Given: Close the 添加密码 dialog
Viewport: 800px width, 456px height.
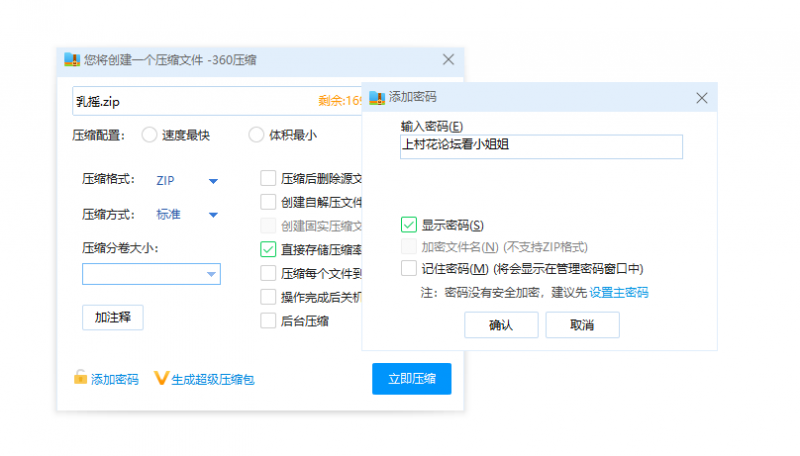Looking at the screenshot, I should coord(702,98).
